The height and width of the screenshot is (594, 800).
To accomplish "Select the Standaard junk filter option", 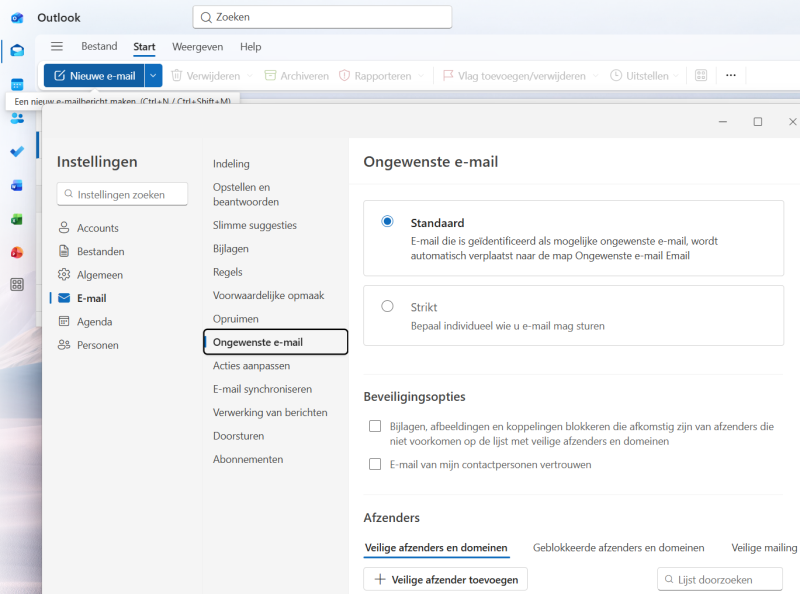I will (x=387, y=222).
